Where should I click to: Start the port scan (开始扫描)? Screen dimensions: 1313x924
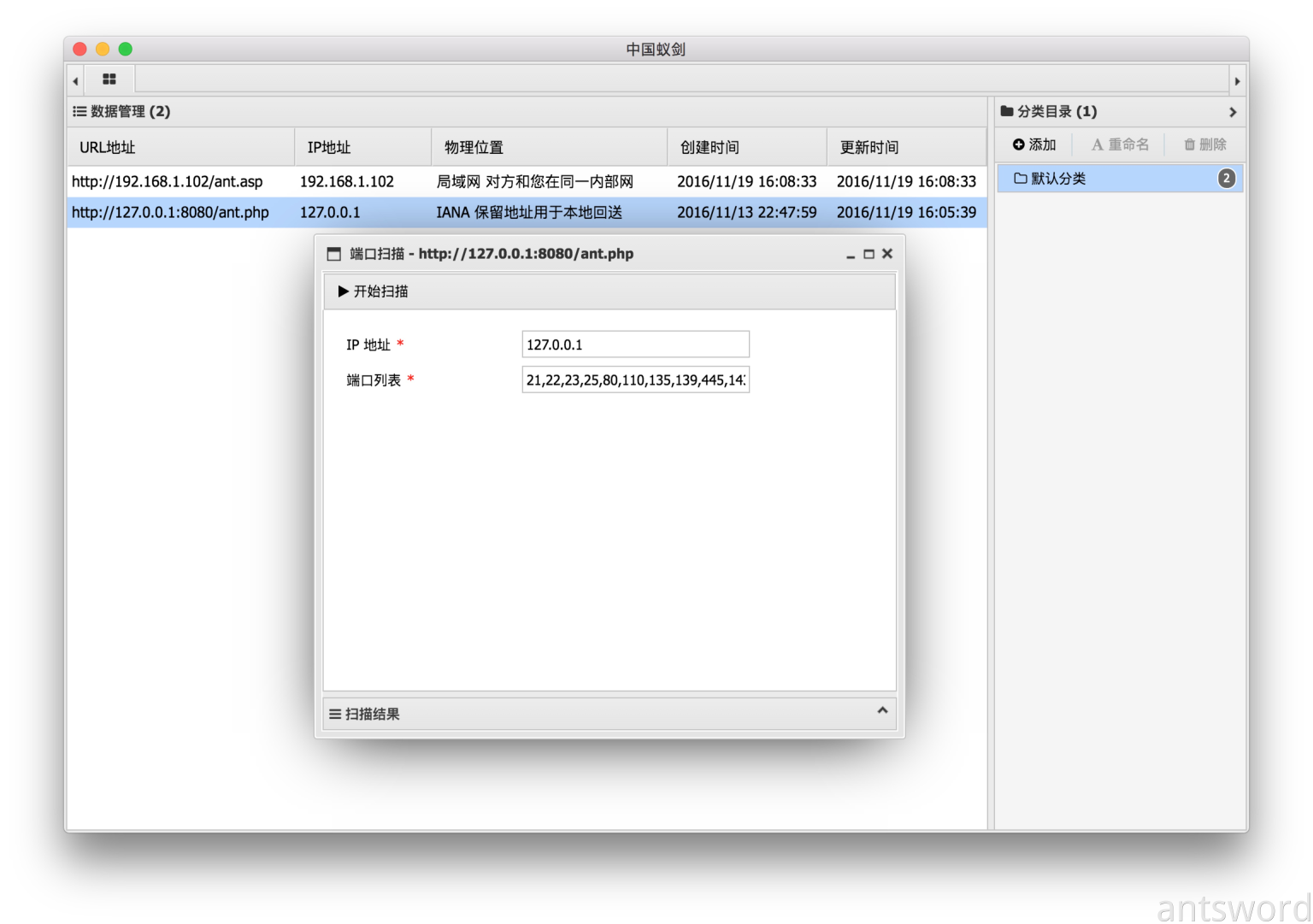click(x=374, y=291)
